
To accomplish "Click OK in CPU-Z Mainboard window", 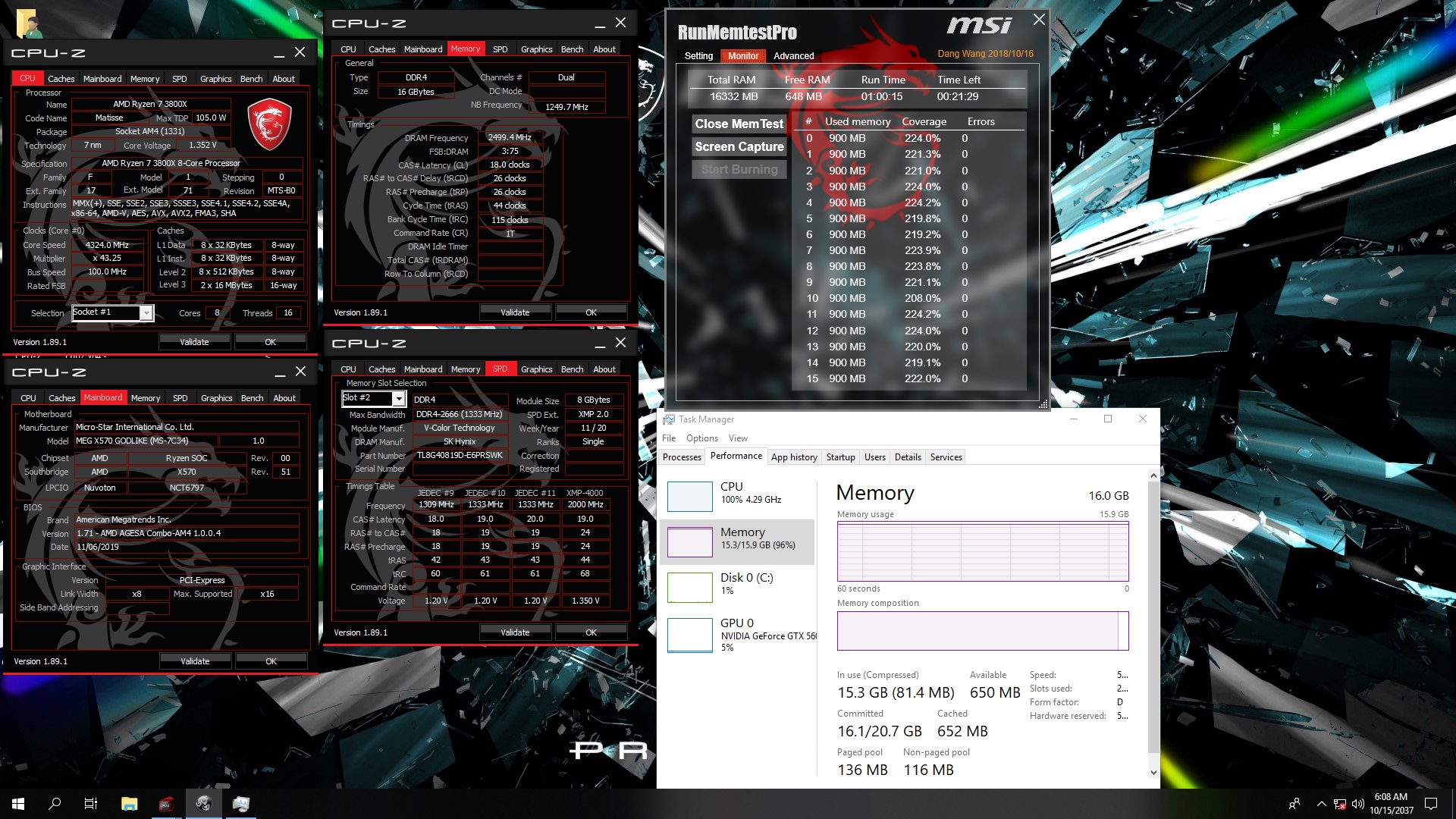I will click(271, 661).
